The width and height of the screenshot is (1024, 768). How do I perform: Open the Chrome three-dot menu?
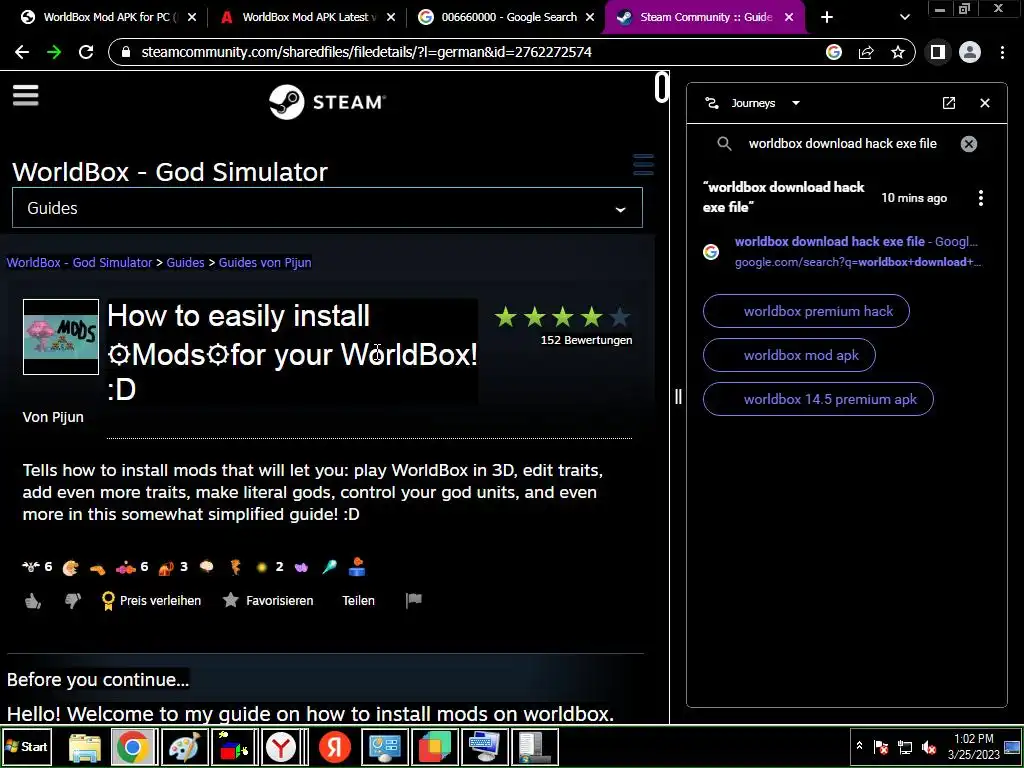1002,52
